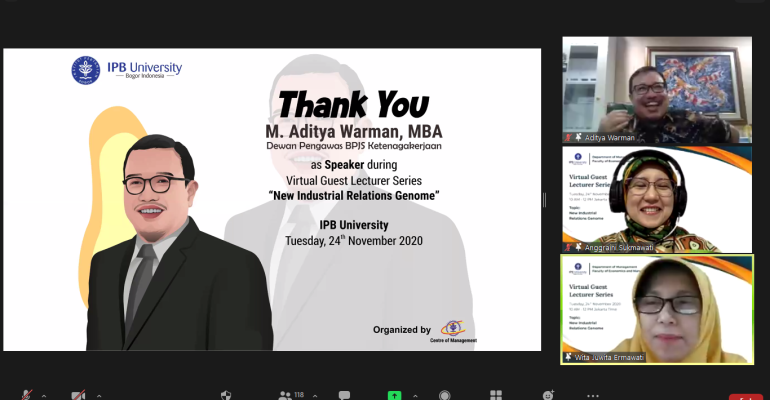The width and height of the screenshot is (770, 400).
Task: Select Aditya Warman's video tile
Action: click(657, 89)
